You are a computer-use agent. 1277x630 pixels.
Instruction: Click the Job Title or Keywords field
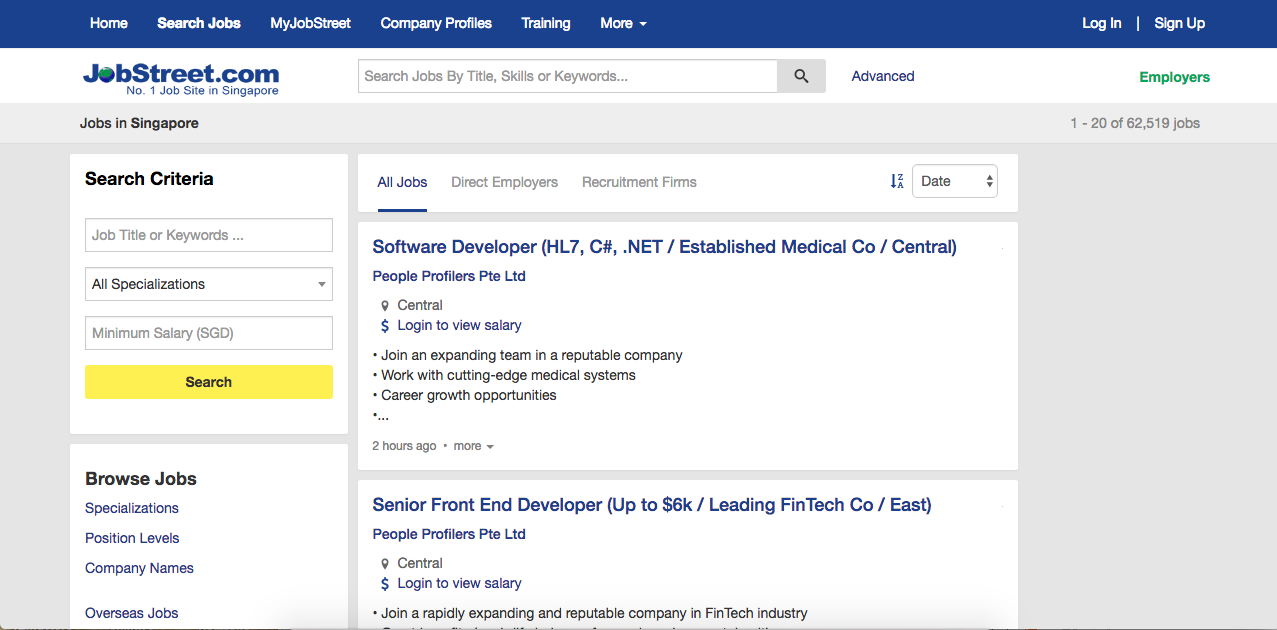click(x=209, y=235)
